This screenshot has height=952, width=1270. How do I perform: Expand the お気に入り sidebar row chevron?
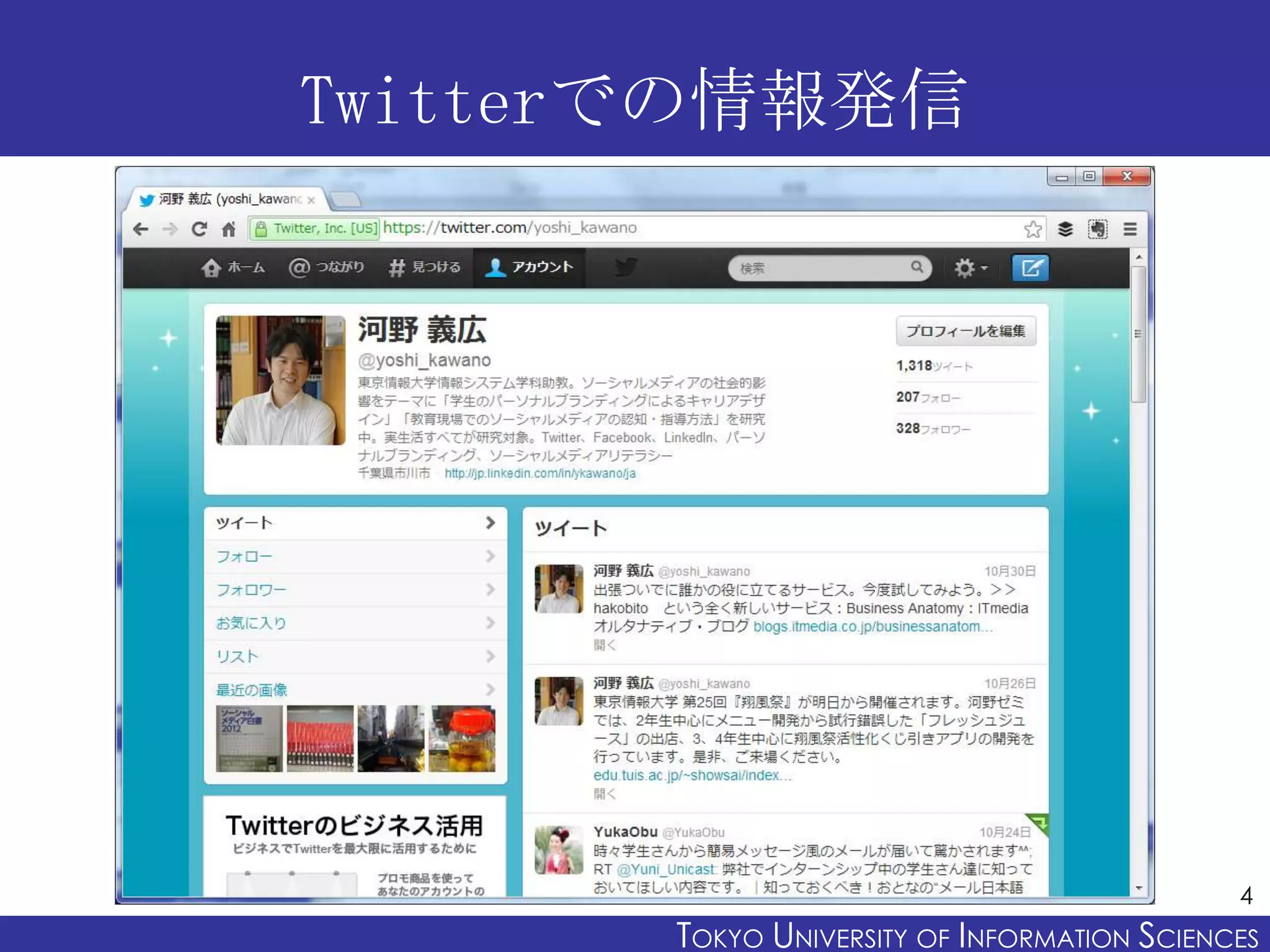tap(491, 623)
